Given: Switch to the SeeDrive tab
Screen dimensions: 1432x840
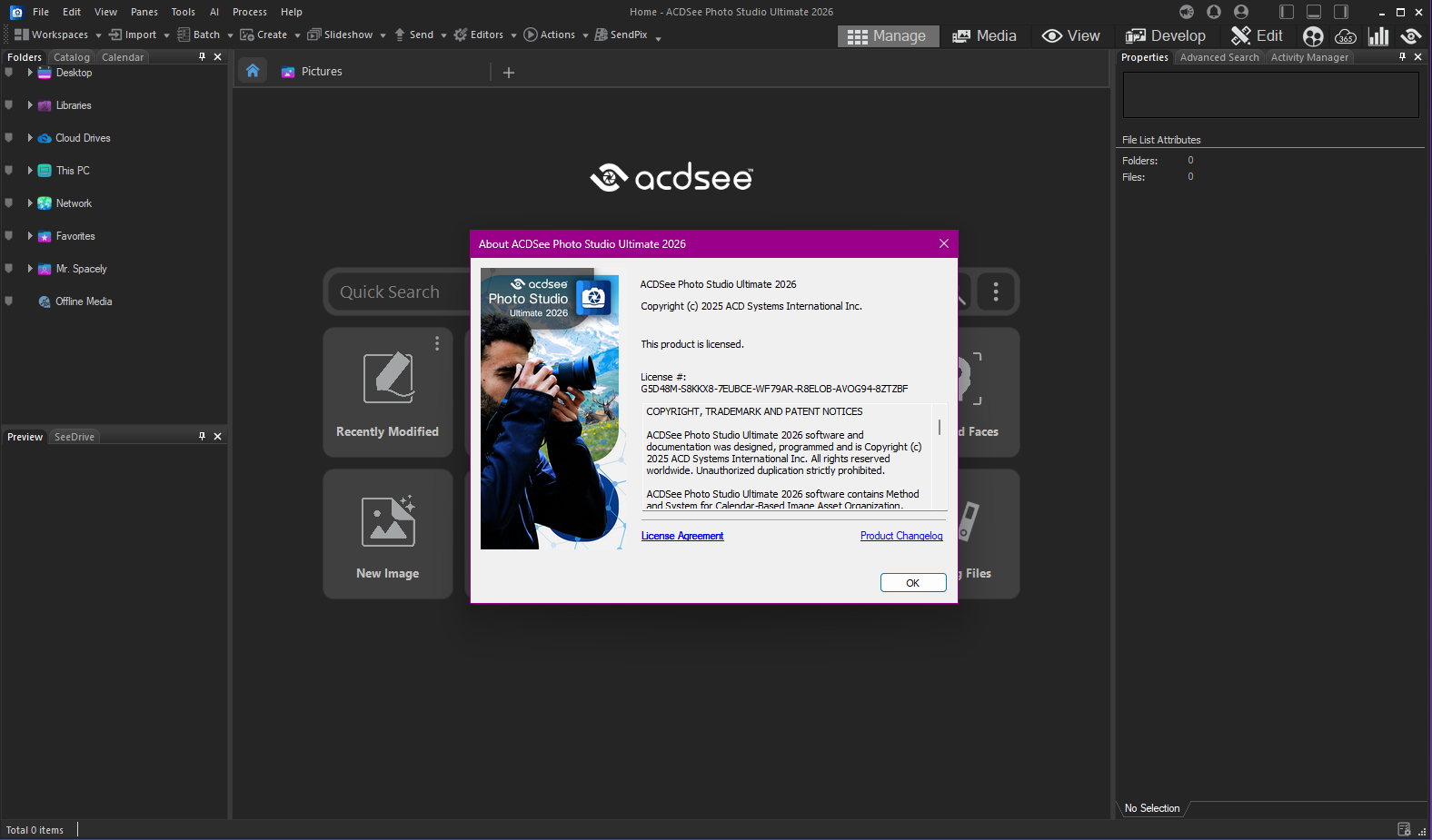Looking at the screenshot, I should [75, 437].
